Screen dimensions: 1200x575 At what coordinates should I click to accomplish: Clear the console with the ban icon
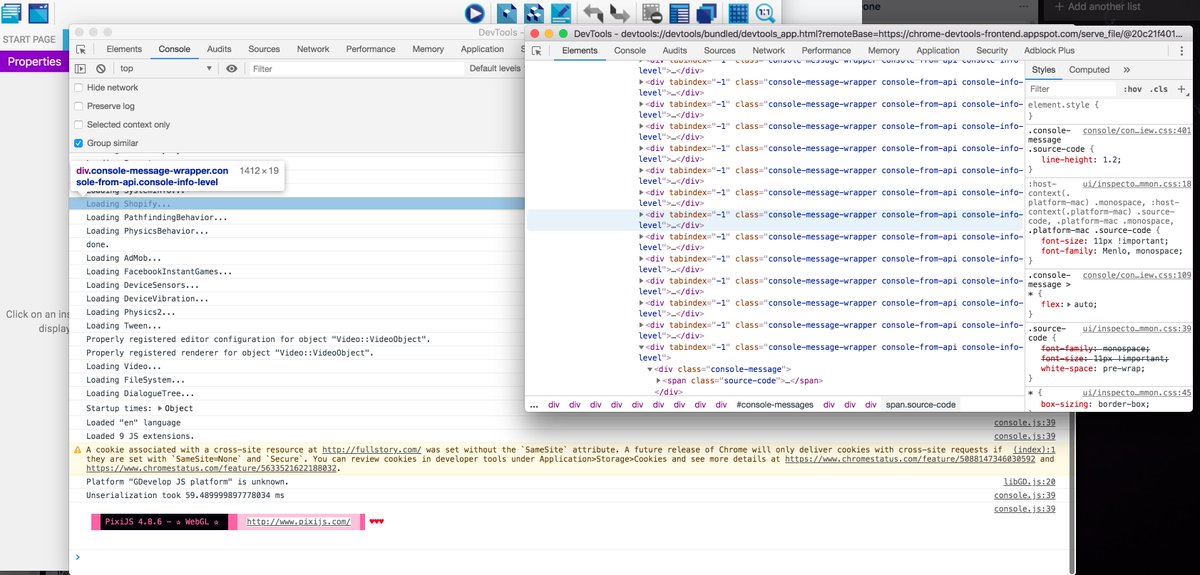(x=101, y=68)
